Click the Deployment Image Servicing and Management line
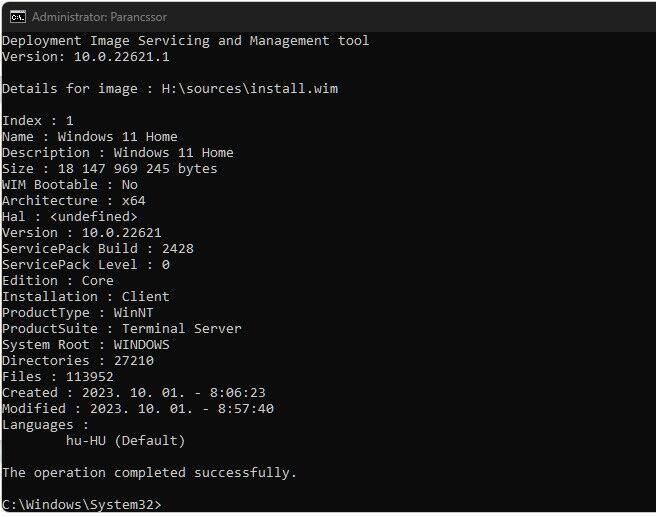656x517 pixels. pos(185,41)
